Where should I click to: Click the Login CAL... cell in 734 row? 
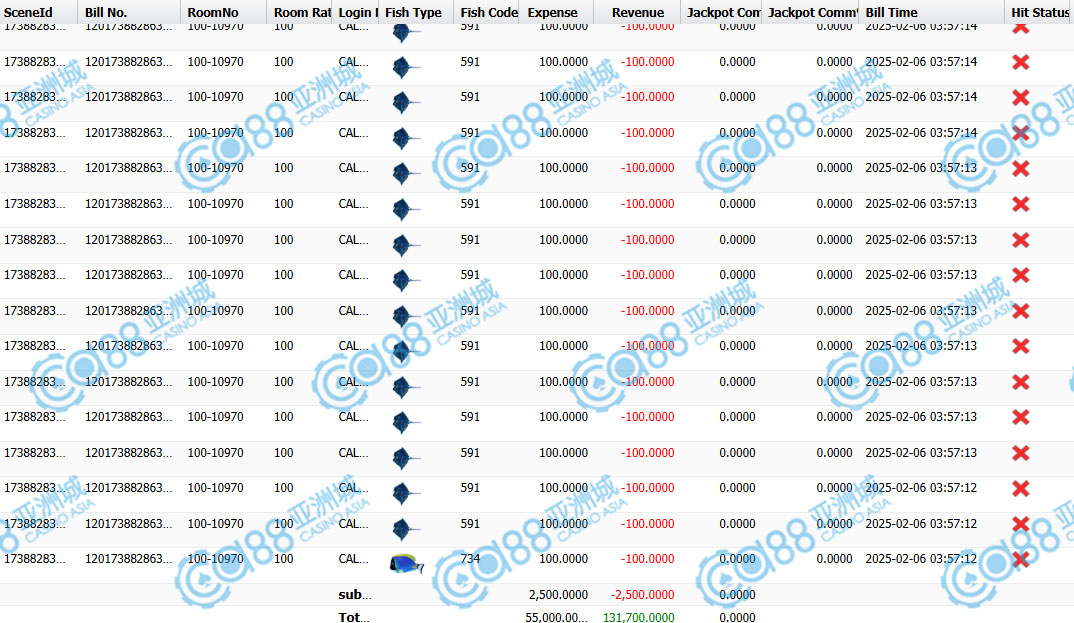pos(353,559)
